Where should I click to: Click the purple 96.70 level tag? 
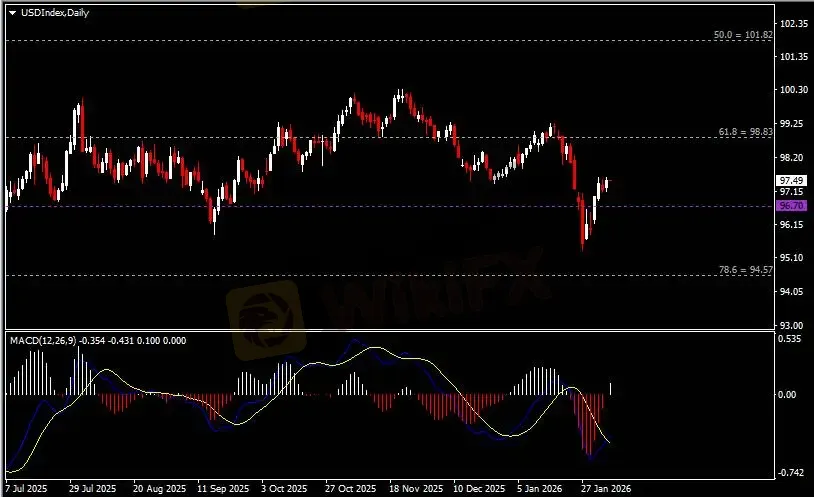coord(791,206)
